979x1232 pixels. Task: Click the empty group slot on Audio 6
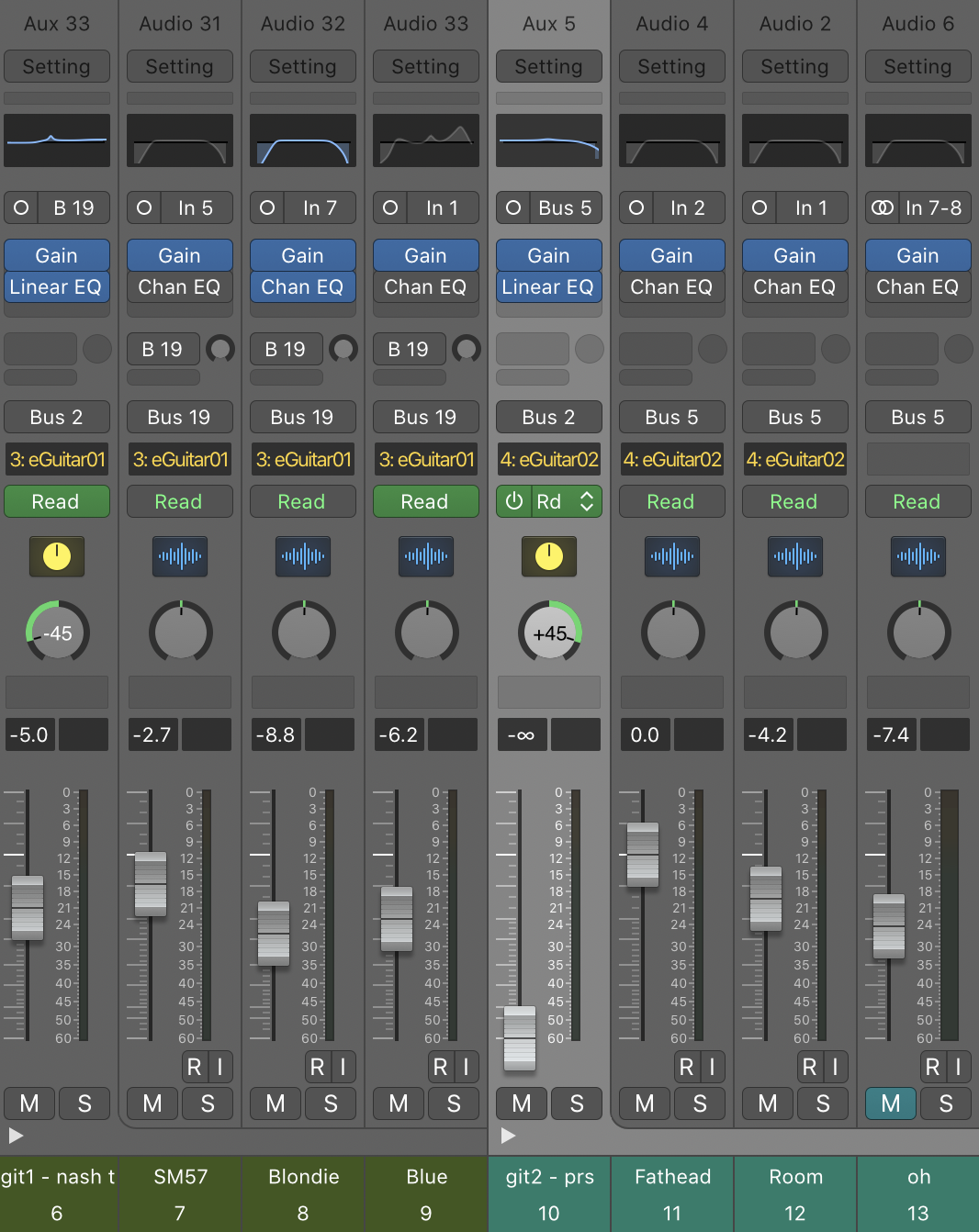point(918,459)
